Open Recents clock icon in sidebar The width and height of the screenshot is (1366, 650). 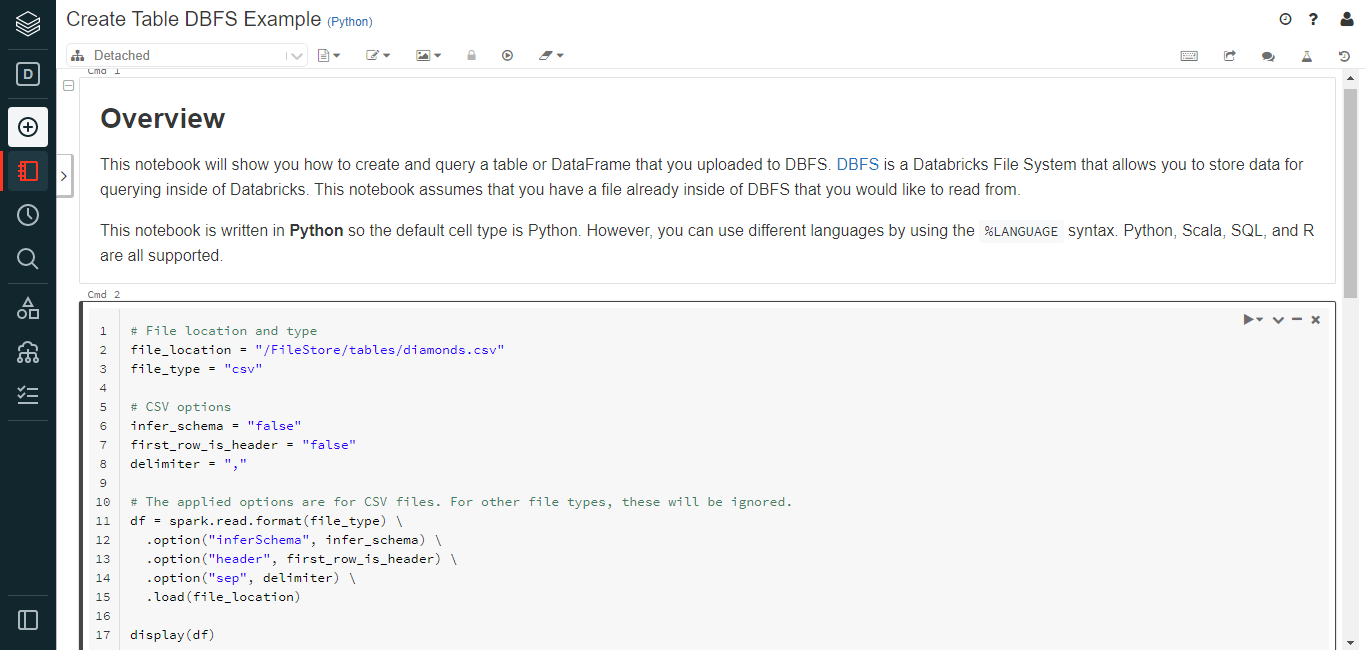(x=28, y=215)
